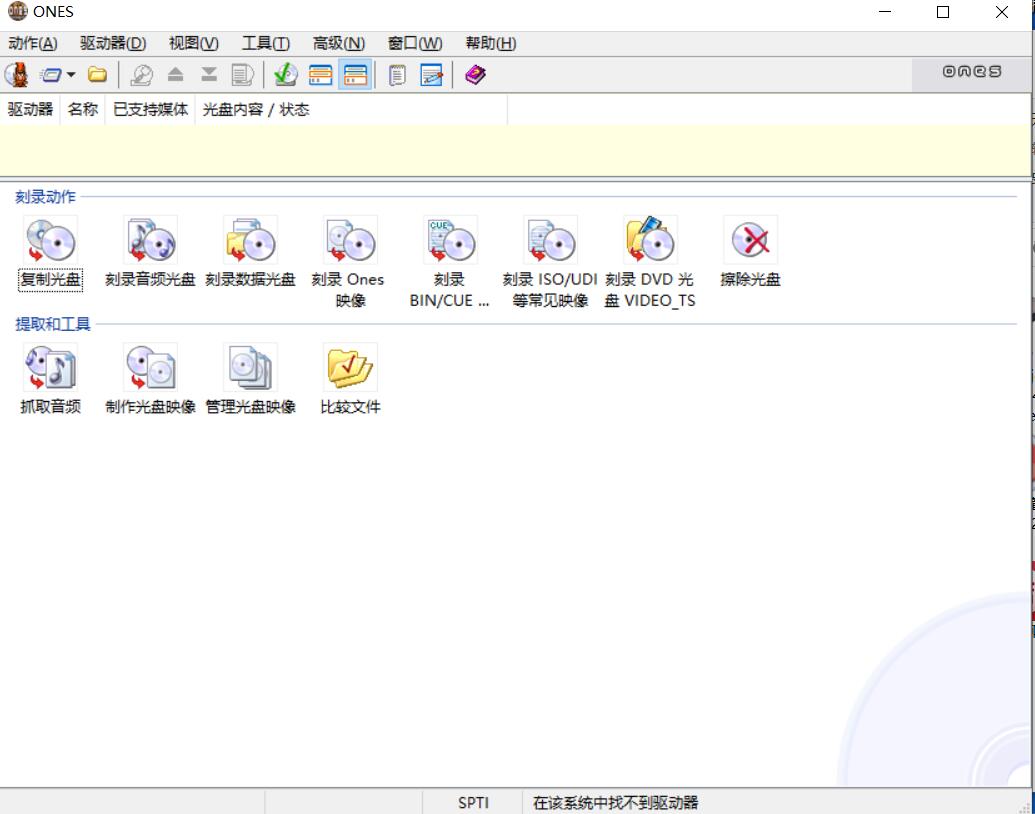1035x814 pixels.
Task: Choose the 刻录数据光盘 action
Action: pyautogui.click(x=250, y=253)
